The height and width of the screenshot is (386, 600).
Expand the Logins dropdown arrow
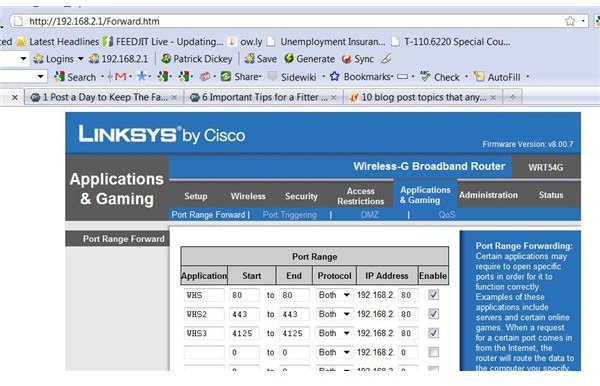click(x=81, y=59)
